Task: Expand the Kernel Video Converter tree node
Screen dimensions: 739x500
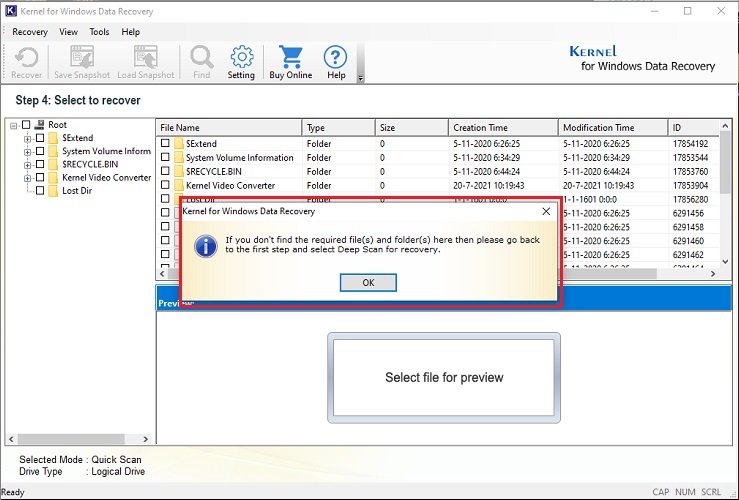Action: coord(27,178)
